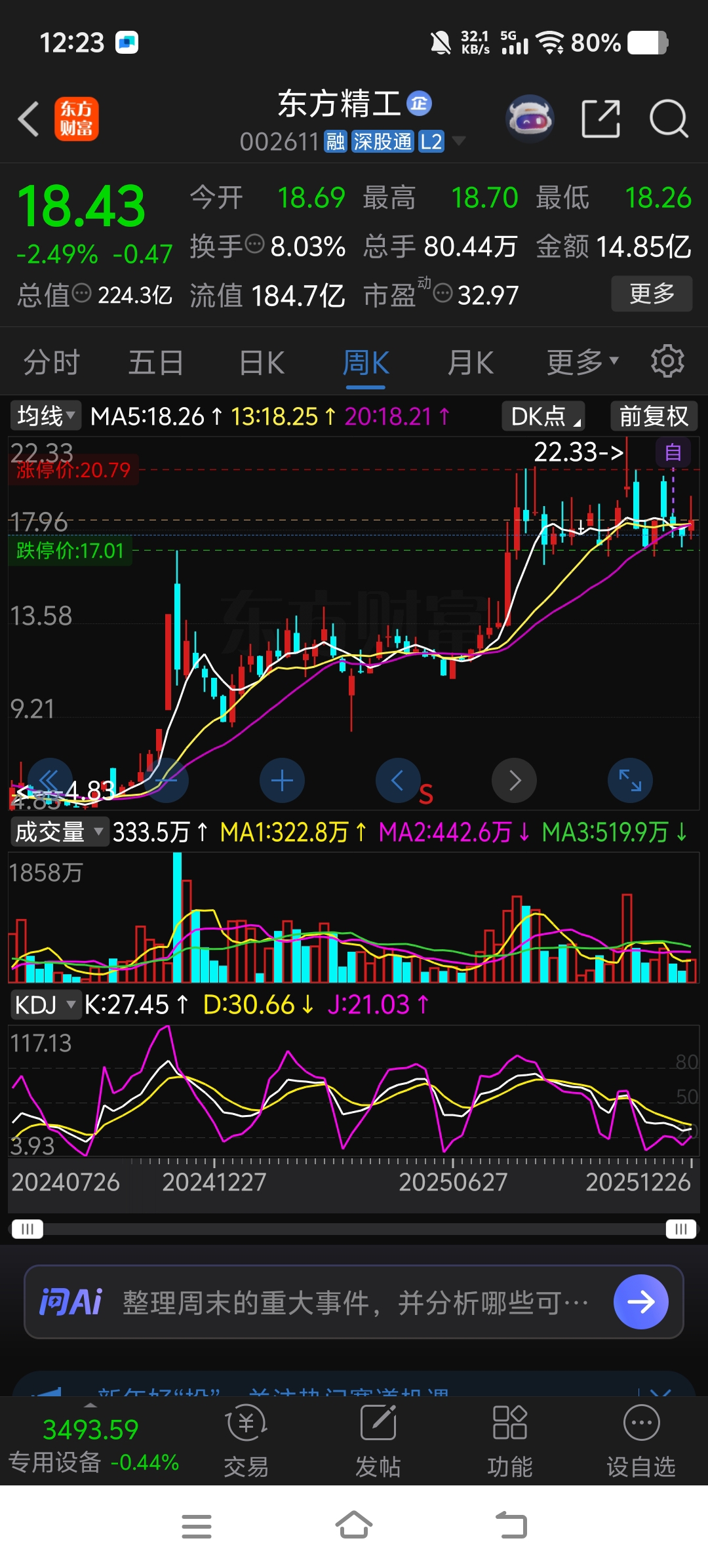
Task: Tap the 融 margin tag
Action: point(336,141)
